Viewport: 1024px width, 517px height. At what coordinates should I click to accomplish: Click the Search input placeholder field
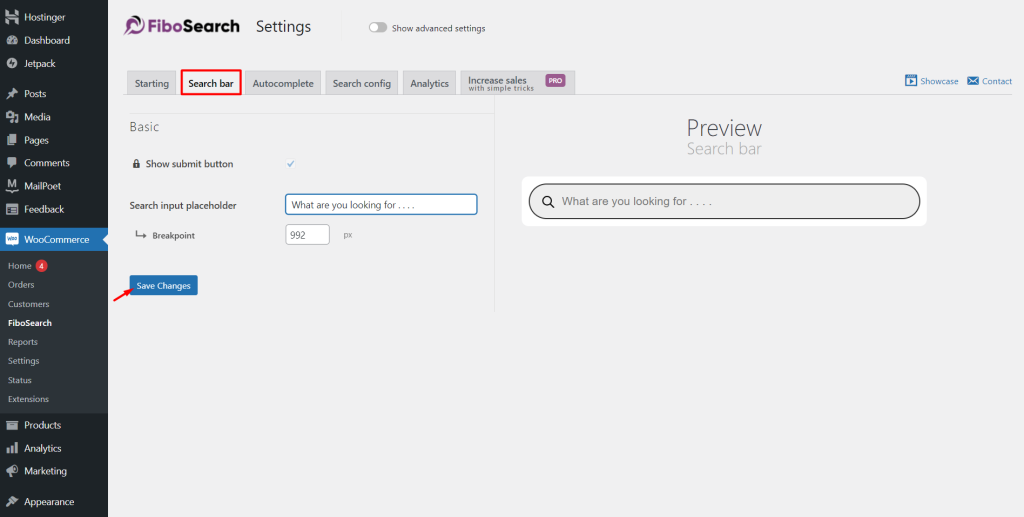[381, 204]
